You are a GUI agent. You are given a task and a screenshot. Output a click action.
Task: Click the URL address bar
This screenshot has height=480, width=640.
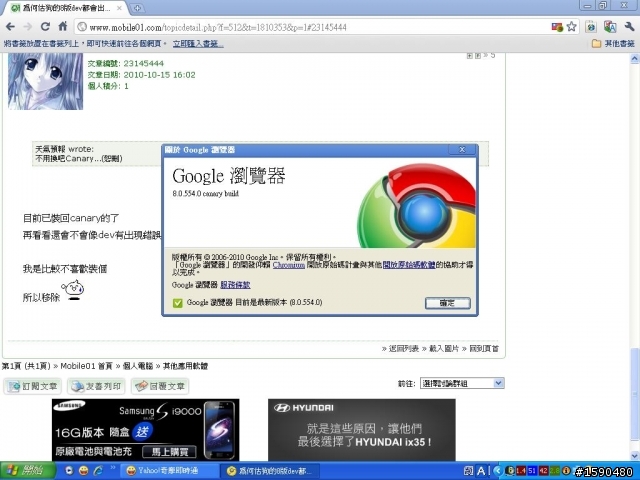pyautogui.click(x=310, y=27)
